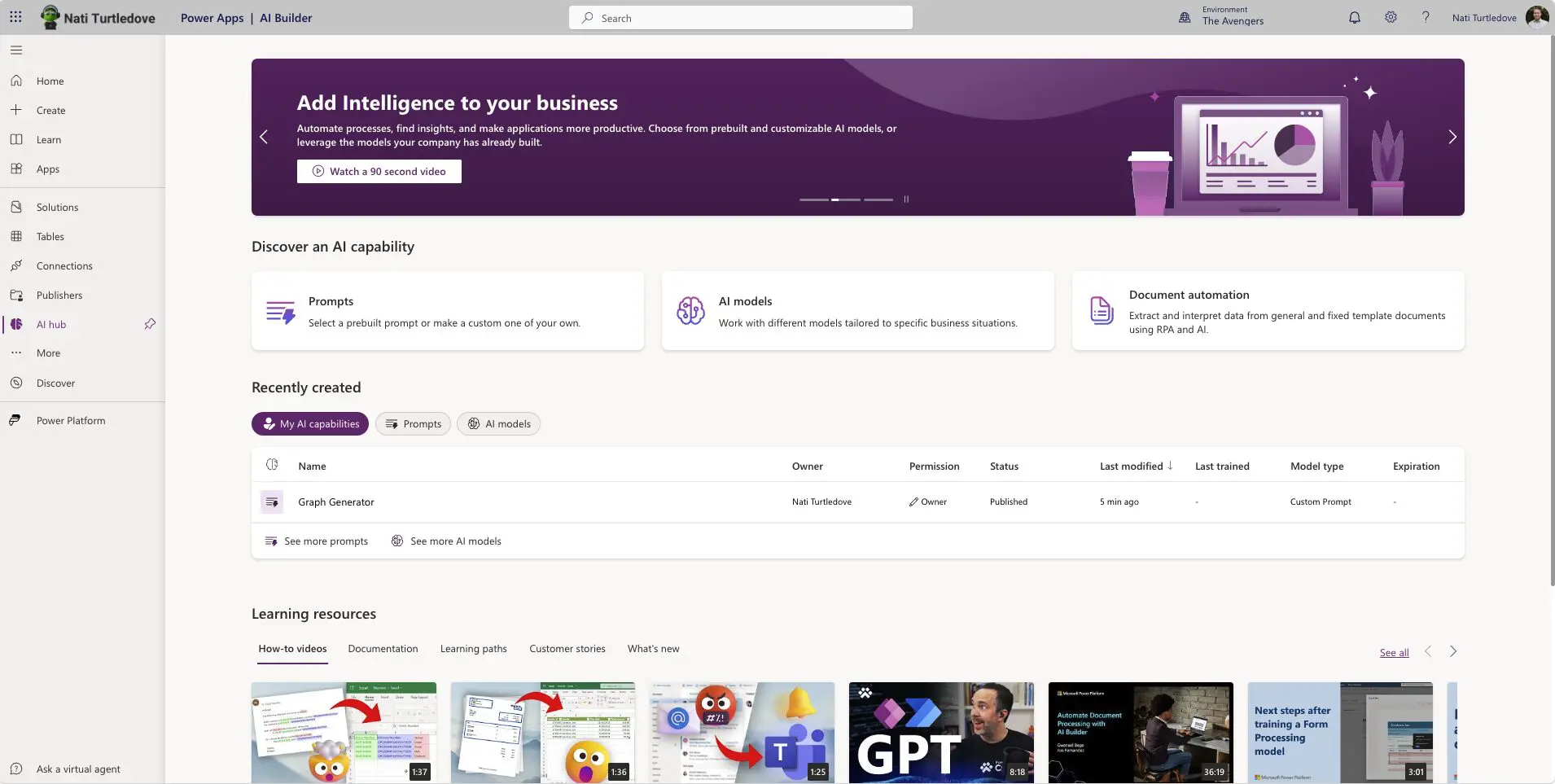Click See more AI models link
Viewport: 1555px width, 784px height.
point(446,541)
